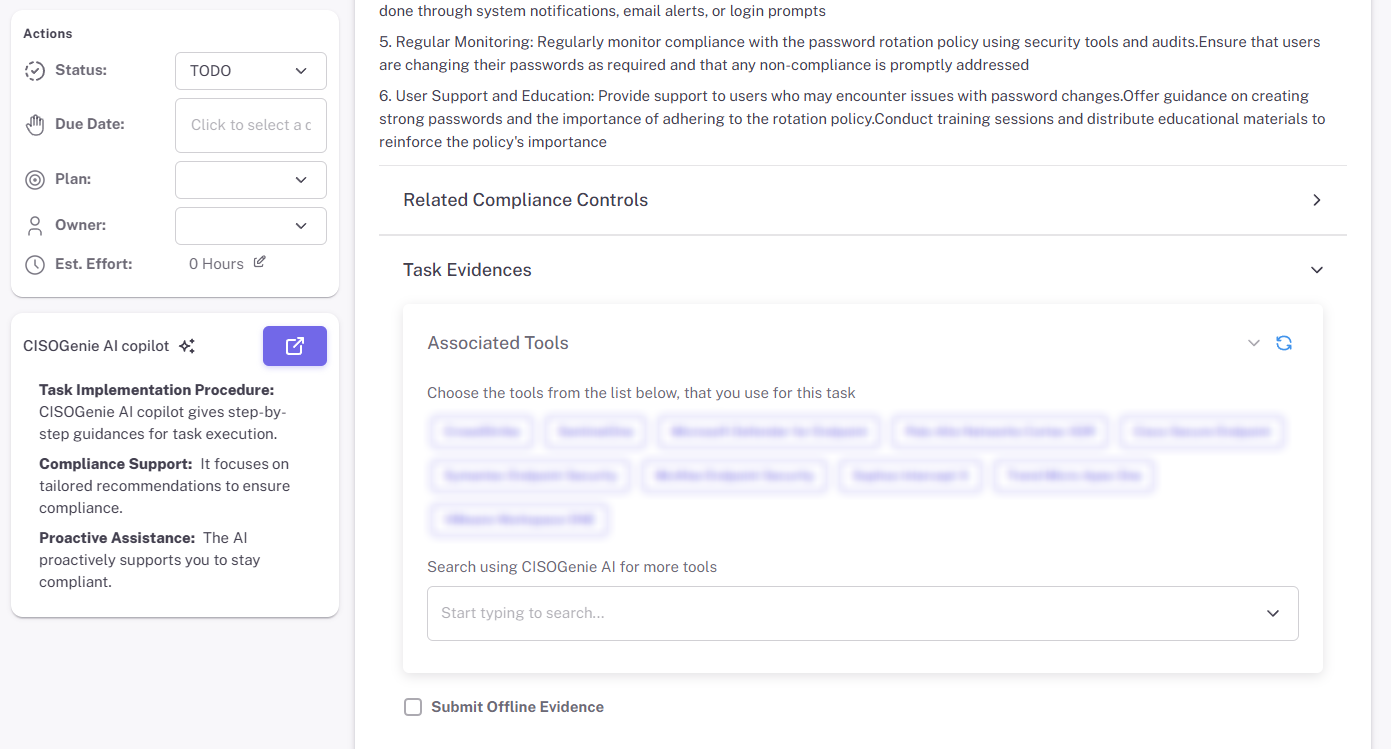Click the Due Date input field
Screen dimensions: 1391x749
point(250,125)
